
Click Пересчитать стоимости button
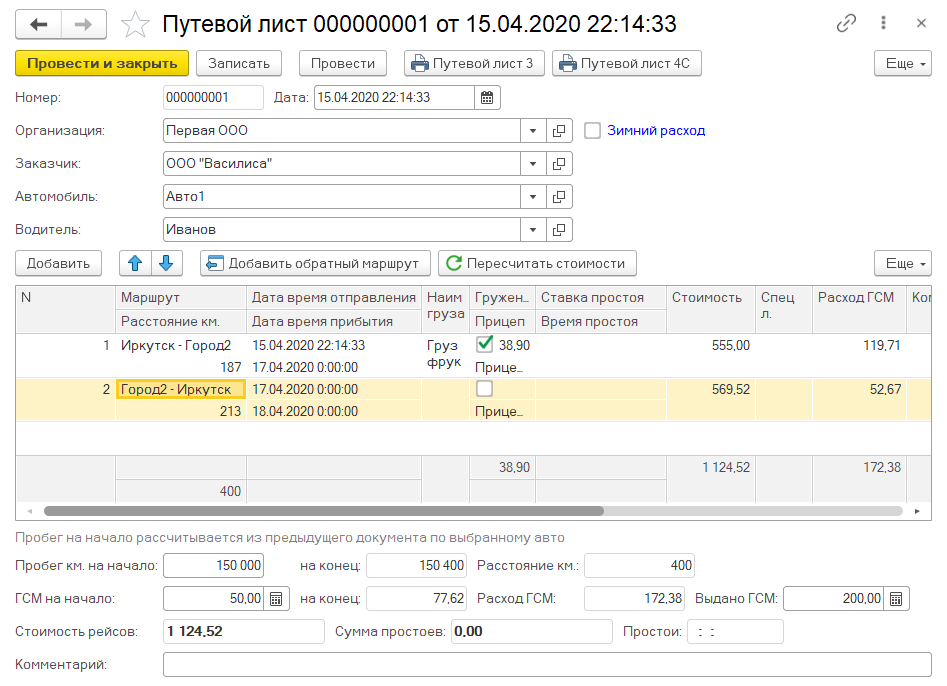coord(537,263)
